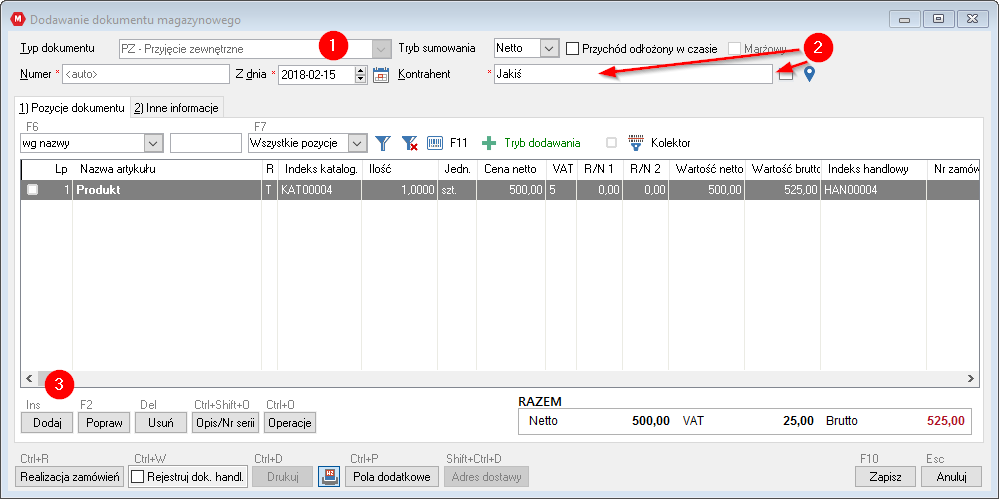Open the wg nazwy sort dropdown
Viewport: 999px width, 499px height.
pos(154,143)
